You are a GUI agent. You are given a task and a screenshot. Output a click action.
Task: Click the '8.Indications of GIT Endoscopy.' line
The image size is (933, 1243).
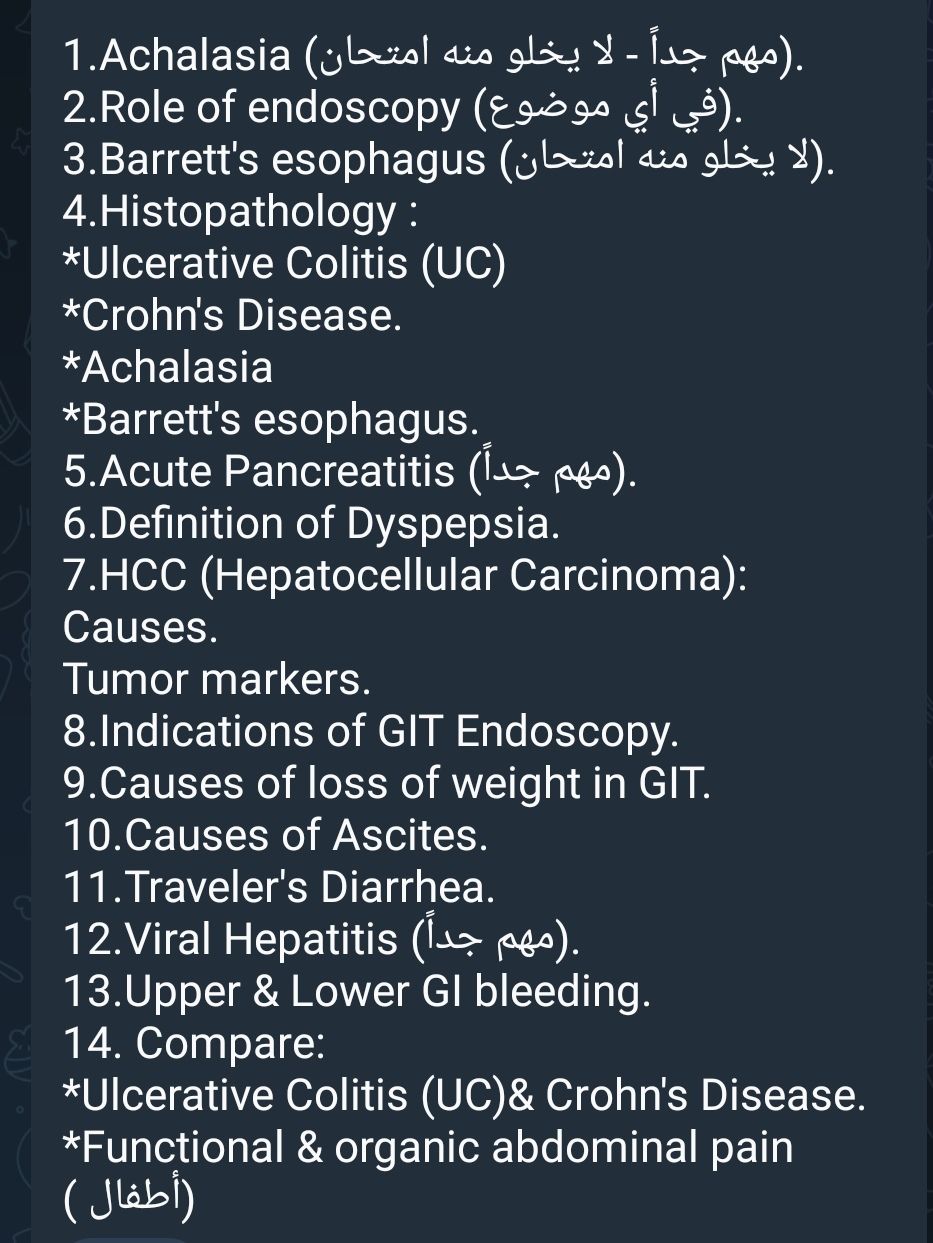tap(370, 732)
